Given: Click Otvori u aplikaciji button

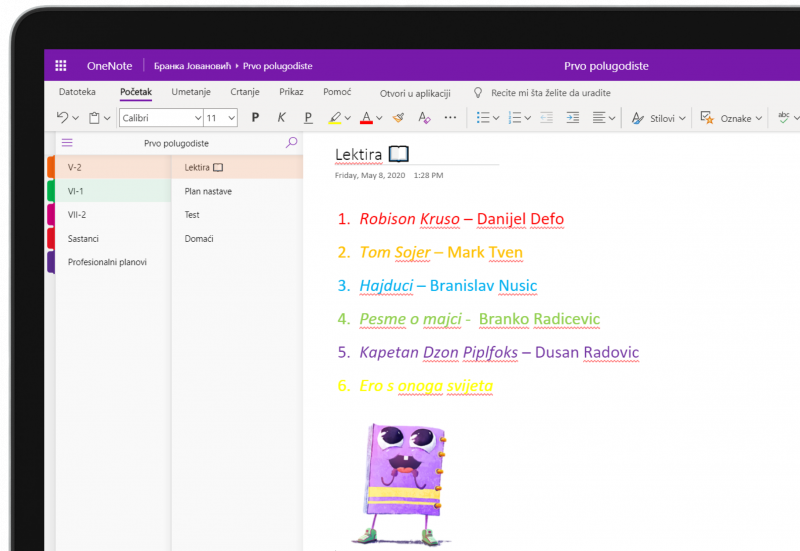Looking at the screenshot, I should pyautogui.click(x=415, y=93).
